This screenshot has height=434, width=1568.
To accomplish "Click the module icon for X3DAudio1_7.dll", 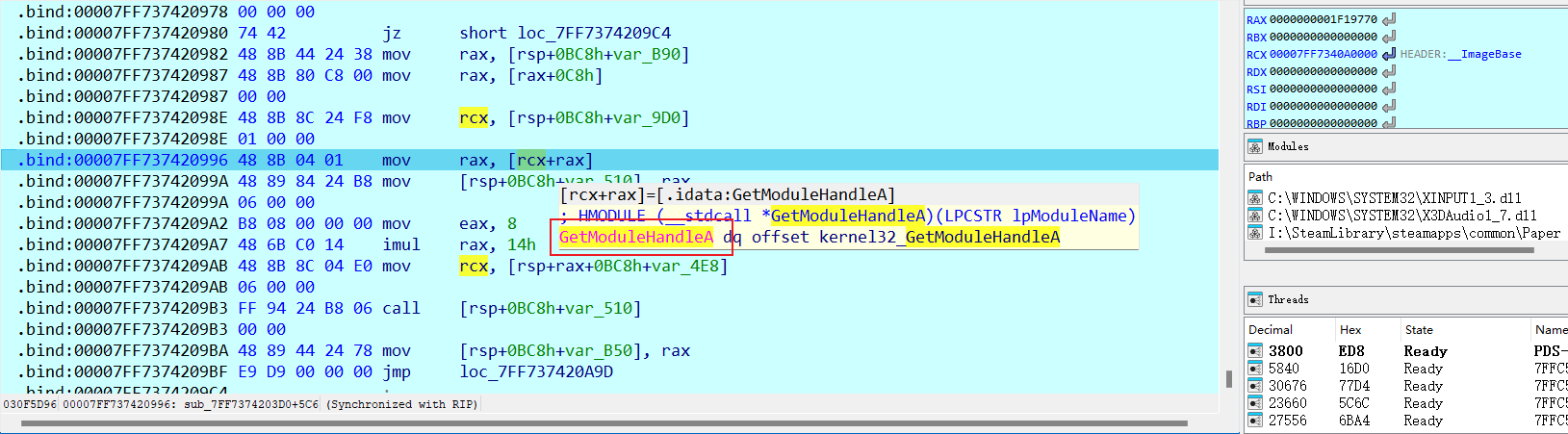I will point(1255,216).
